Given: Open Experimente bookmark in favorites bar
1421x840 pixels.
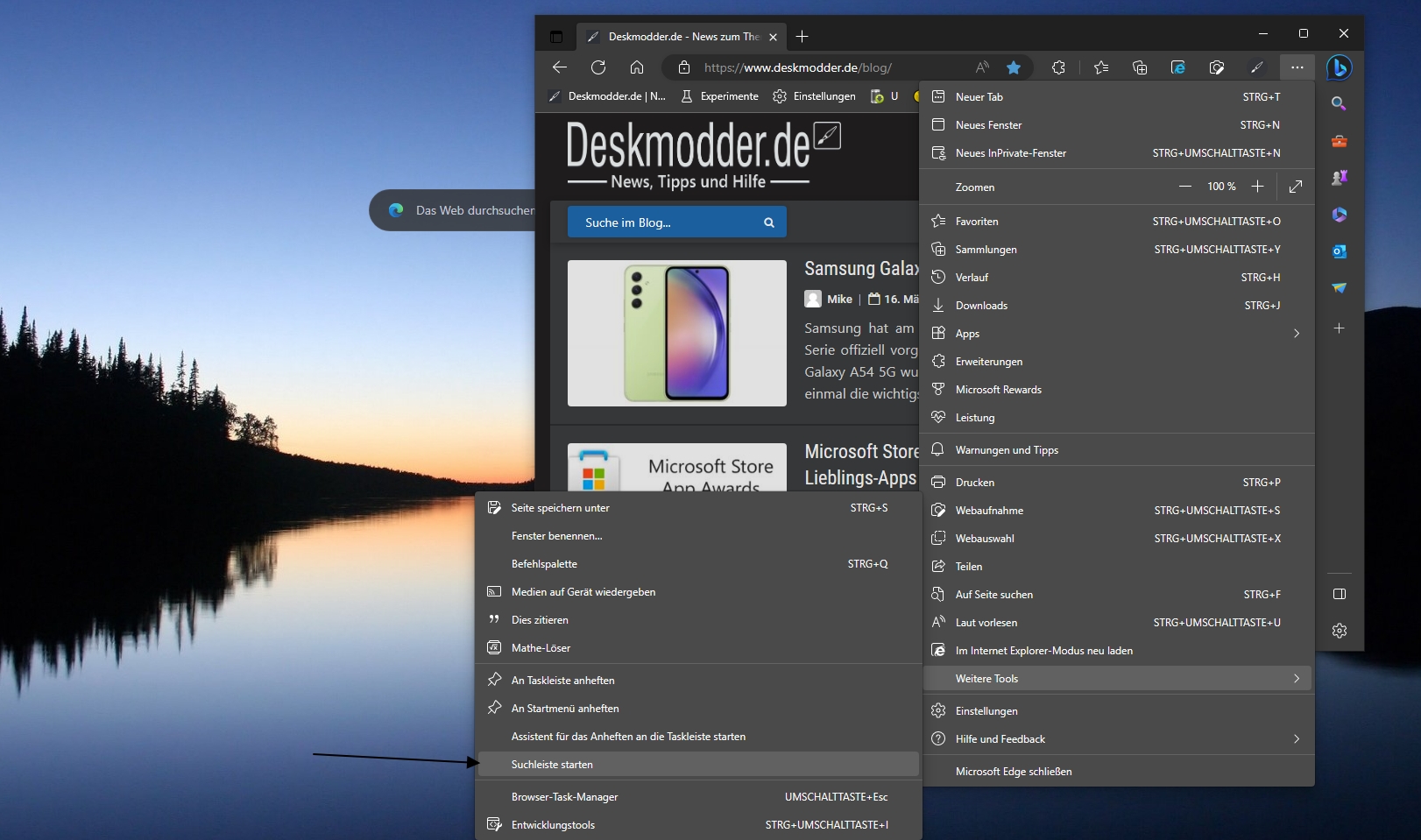Looking at the screenshot, I should (x=719, y=96).
